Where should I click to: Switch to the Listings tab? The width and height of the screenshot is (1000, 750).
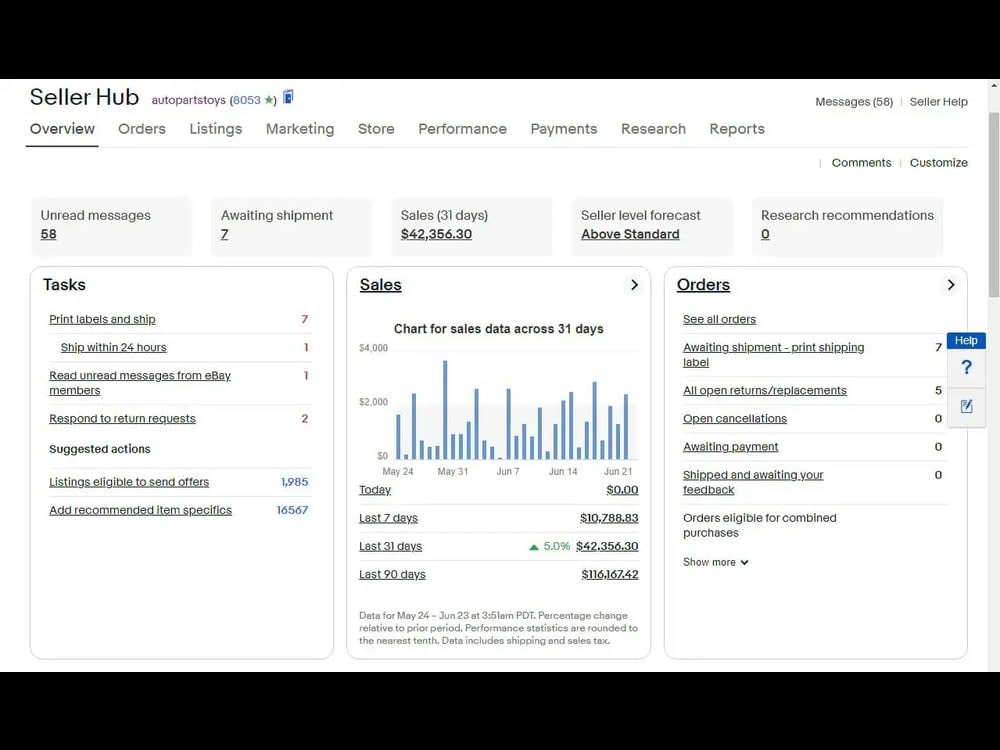click(x=215, y=129)
